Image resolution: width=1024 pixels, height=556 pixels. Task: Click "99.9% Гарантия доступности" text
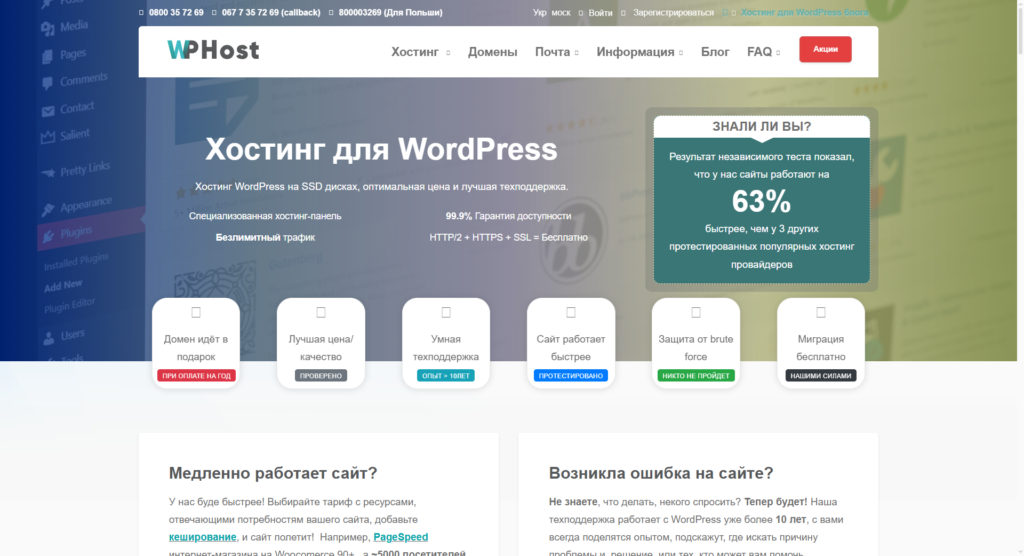click(x=508, y=216)
